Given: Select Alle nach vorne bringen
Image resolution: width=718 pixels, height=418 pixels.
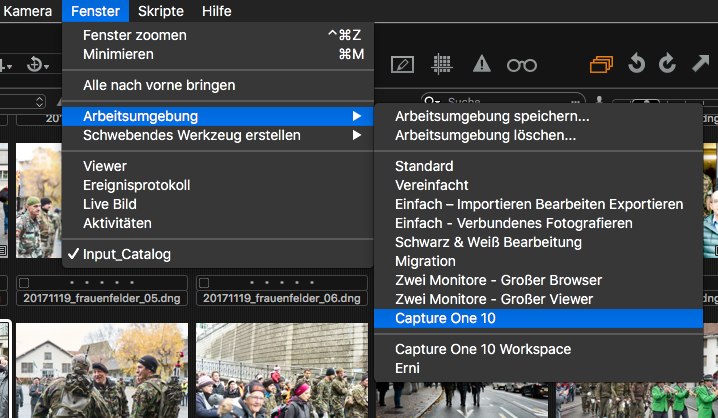Looking at the screenshot, I should point(218,85).
